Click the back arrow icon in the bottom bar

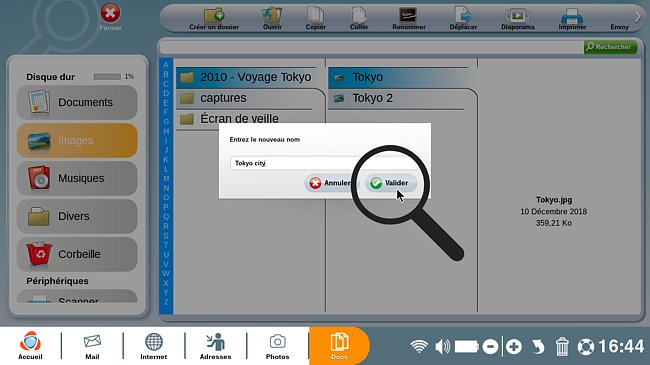click(x=538, y=346)
